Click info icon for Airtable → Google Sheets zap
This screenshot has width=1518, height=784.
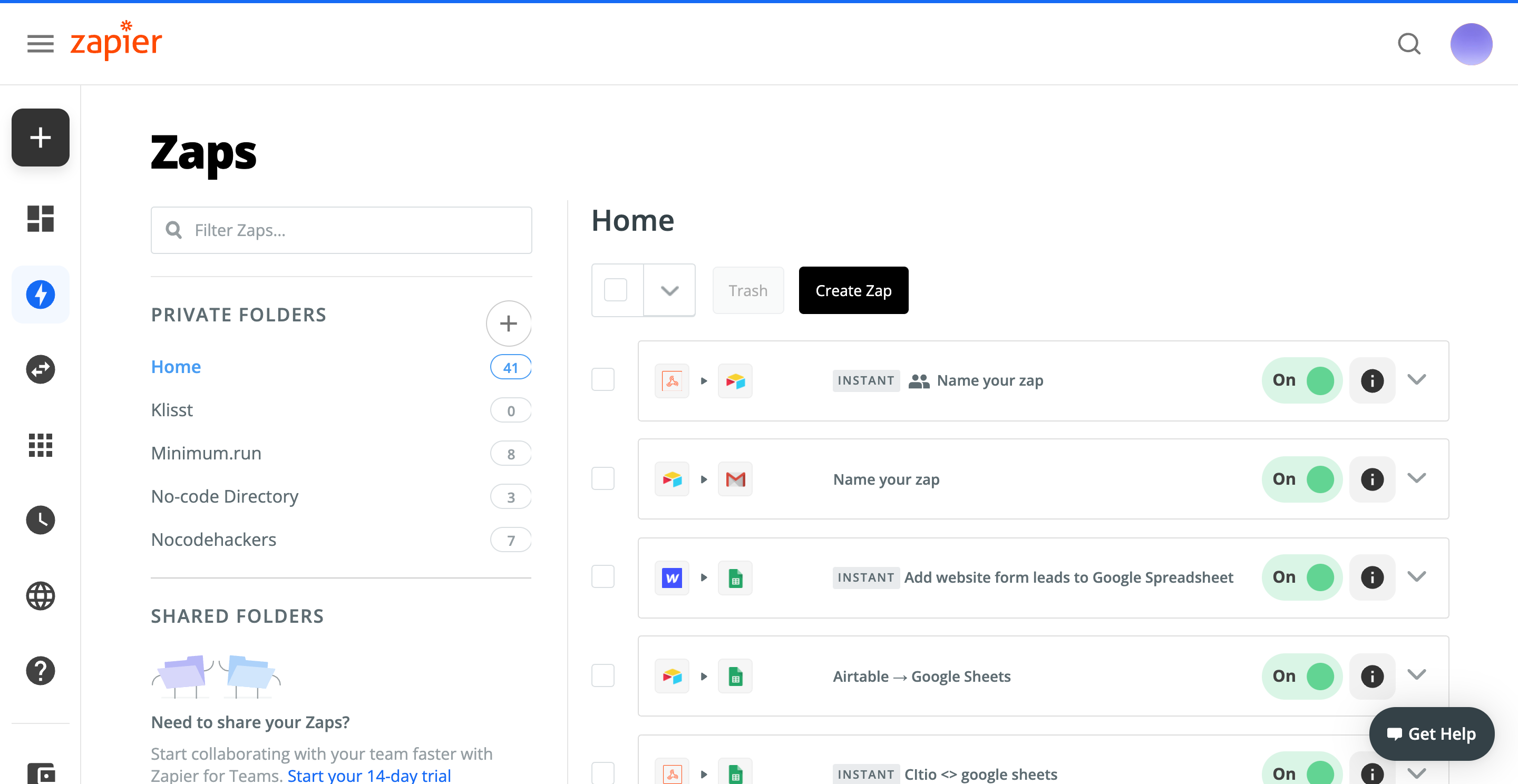[x=1372, y=676]
